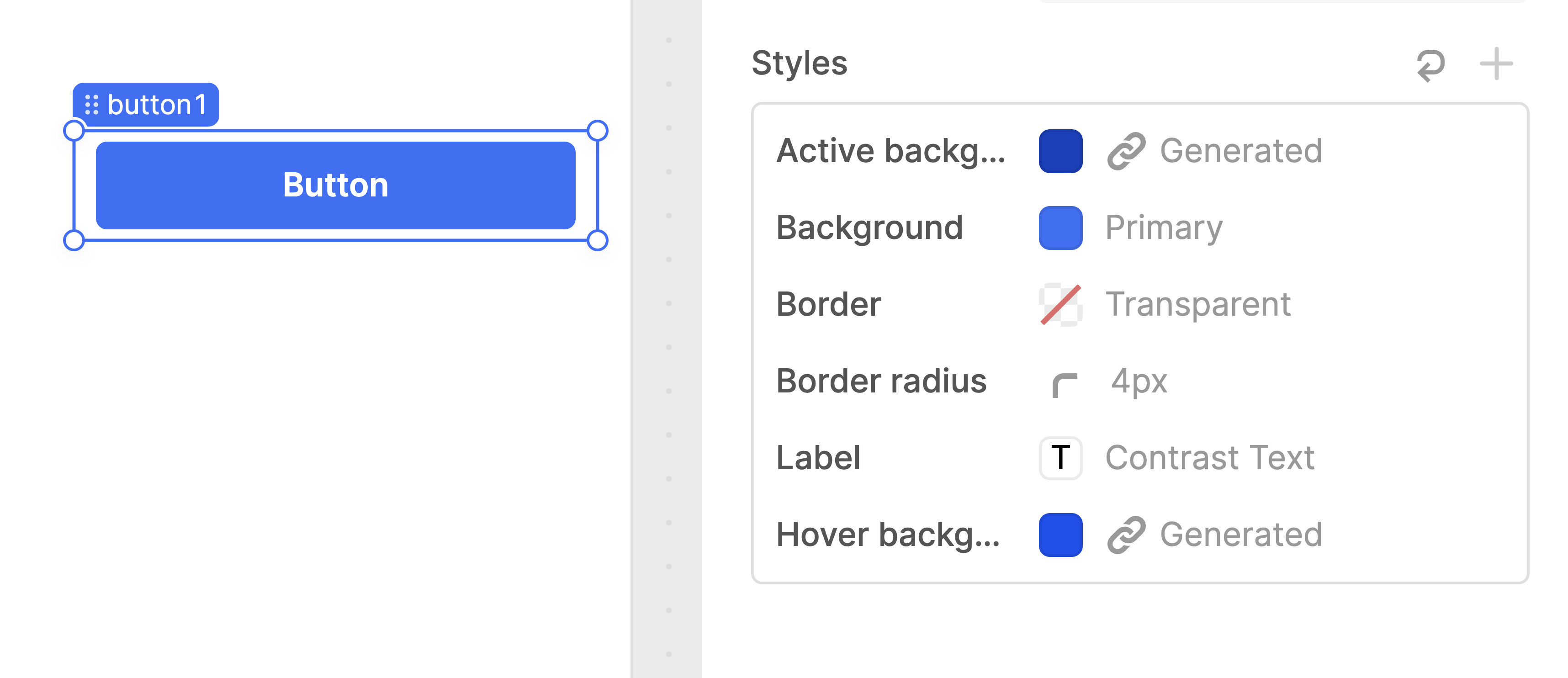This screenshot has height=678, width=1568.
Task: Click the Primary background value text
Action: (x=1164, y=228)
